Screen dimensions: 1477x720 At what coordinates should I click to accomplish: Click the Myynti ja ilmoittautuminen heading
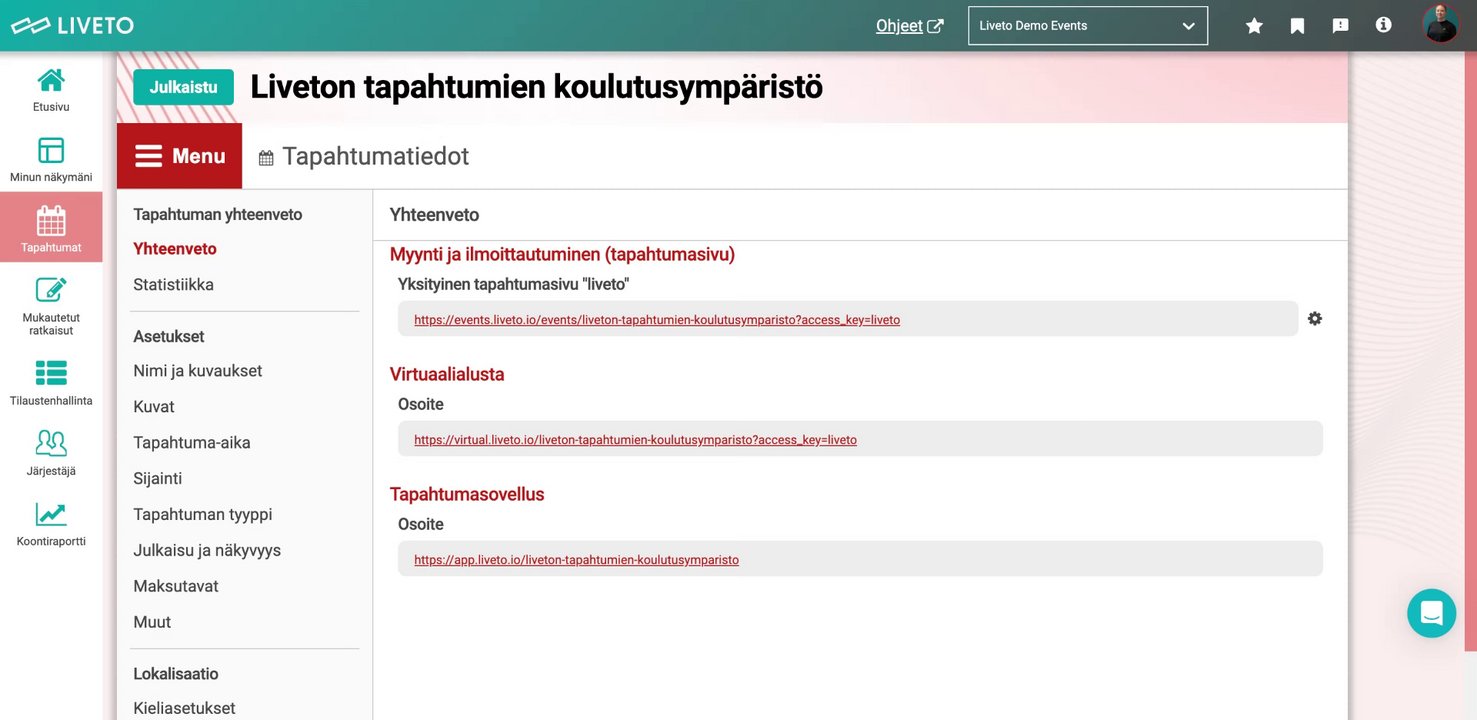pyautogui.click(x=562, y=254)
